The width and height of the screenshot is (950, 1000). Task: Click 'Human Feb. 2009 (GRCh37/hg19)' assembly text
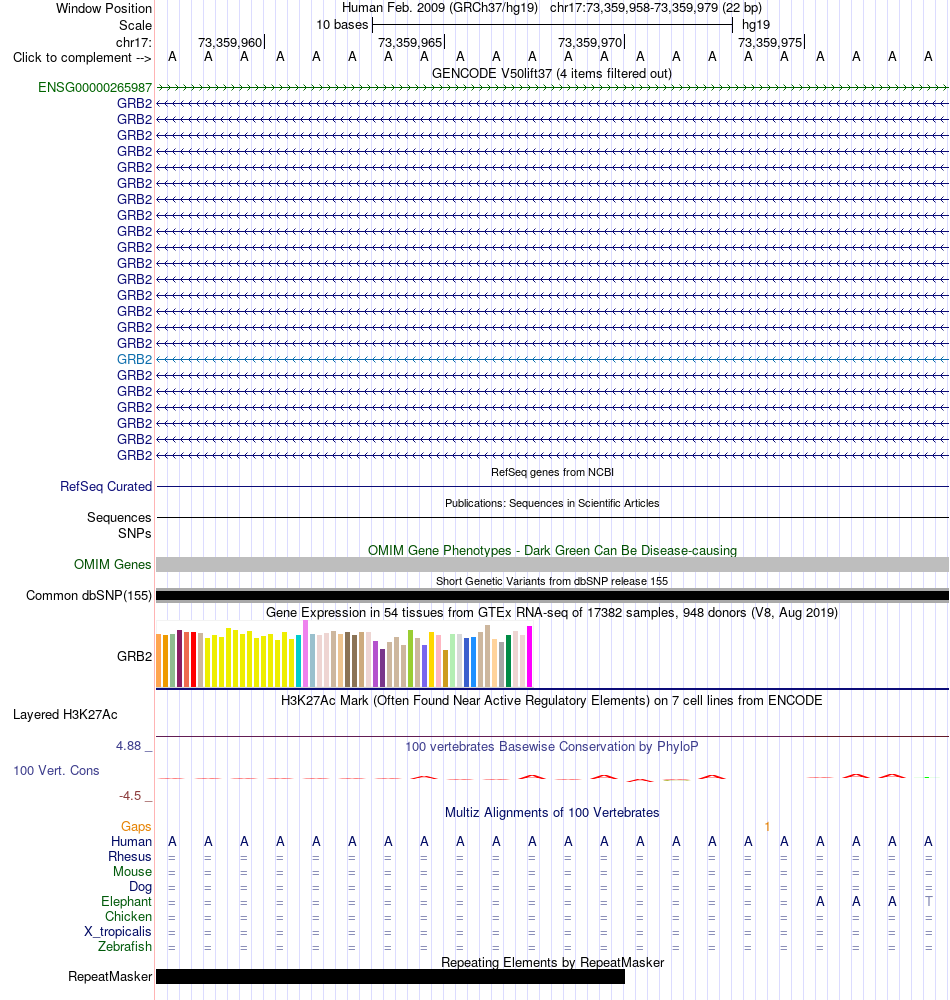tap(440, 8)
